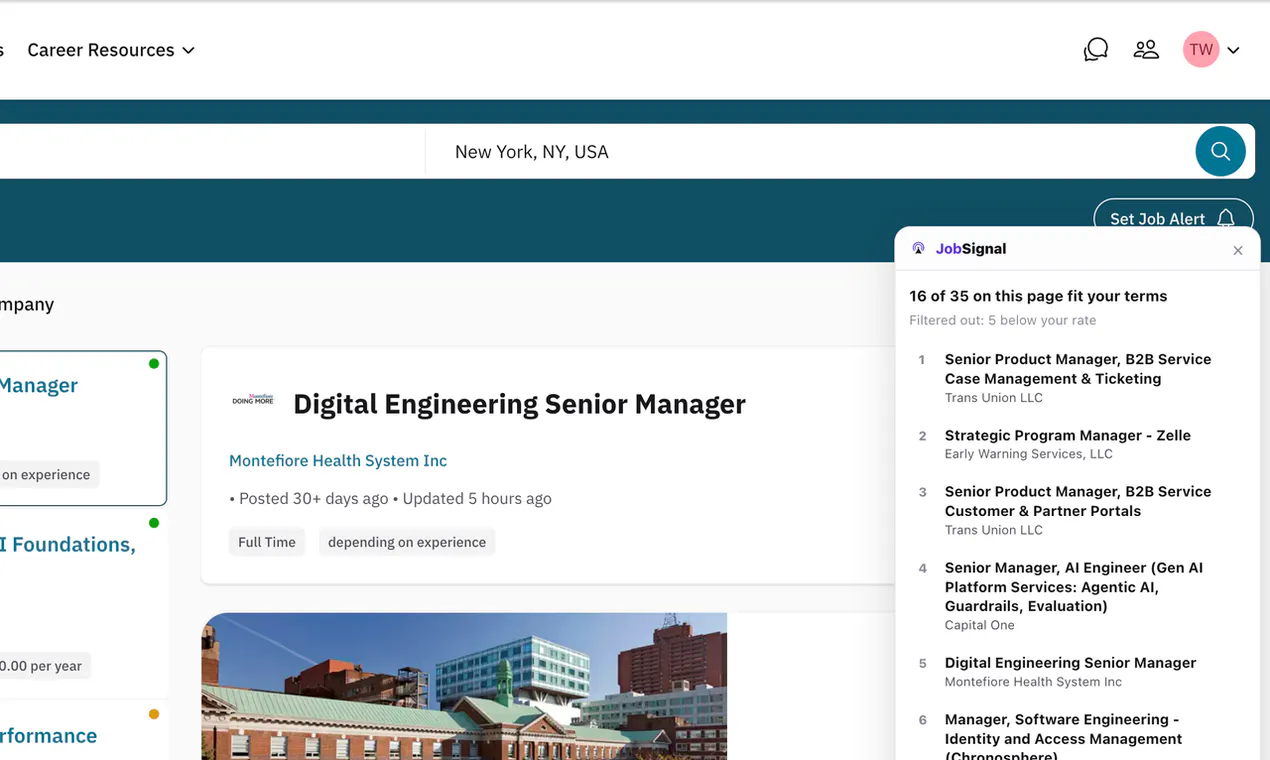Screen dimensions: 1270x760
Task: Open the people connections icon
Action: click(1146, 49)
